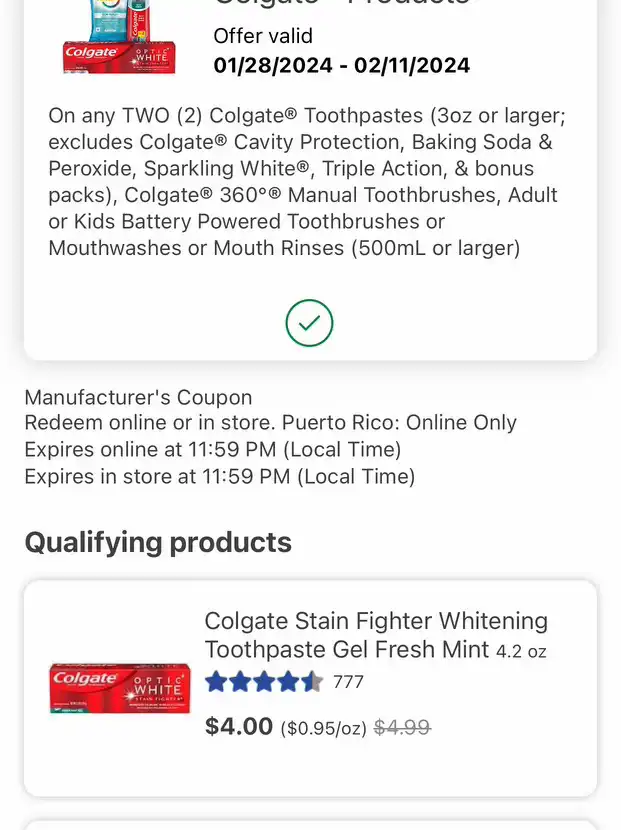Select the $4.00 sale price
Image resolution: width=621 pixels, height=830 pixels.
click(239, 726)
